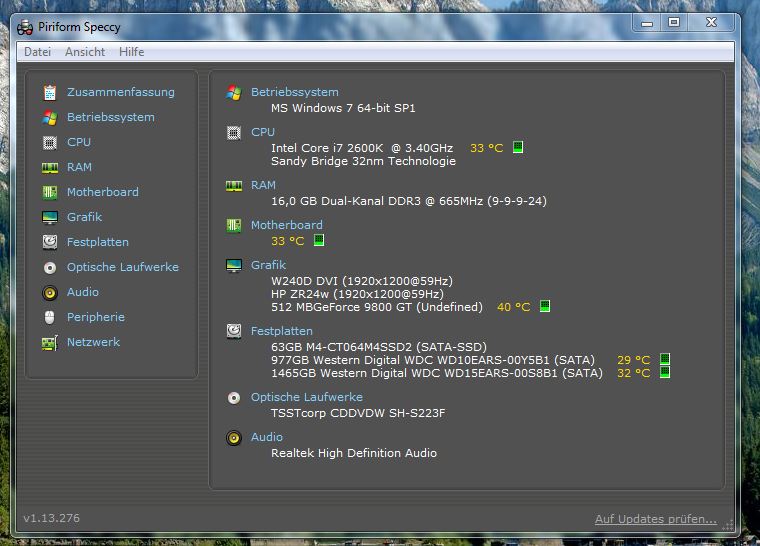Select Zusammenfassung in the sidebar
This screenshot has width=760, height=546.
point(121,92)
